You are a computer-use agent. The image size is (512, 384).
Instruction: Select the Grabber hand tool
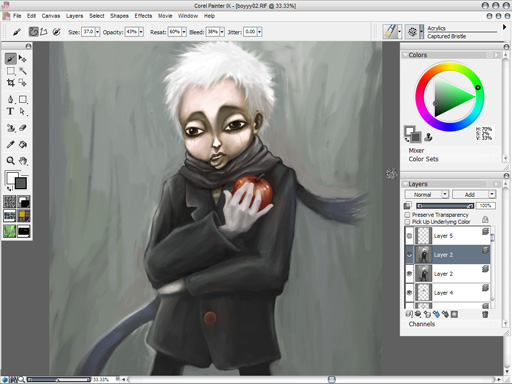(x=23, y=161)
